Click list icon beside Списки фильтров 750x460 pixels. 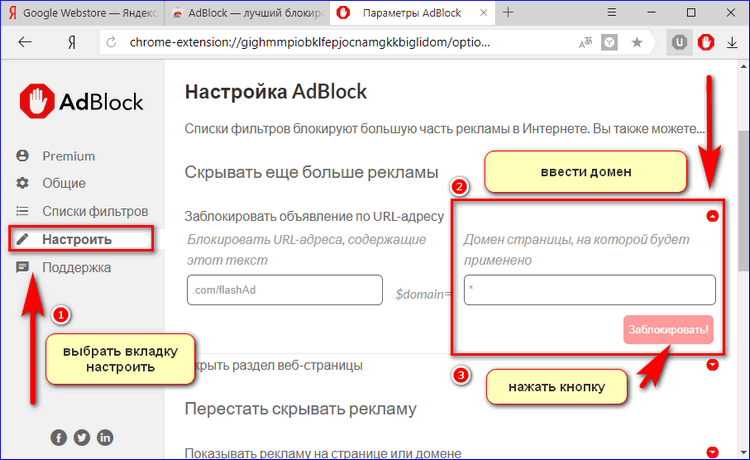tap(22, 211)
